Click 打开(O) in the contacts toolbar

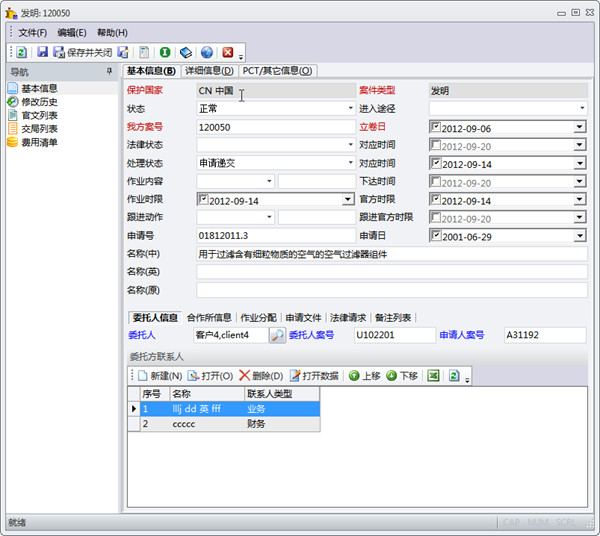(210, 376)
